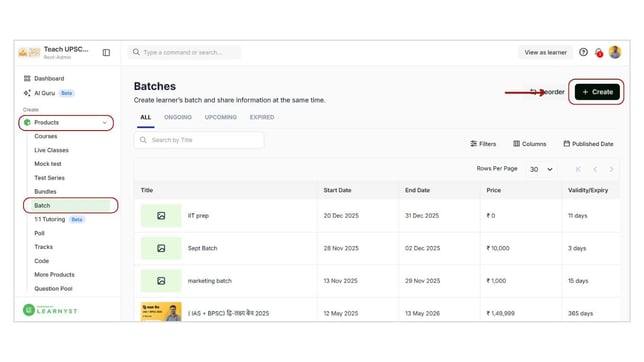Go to previous page arrow
Image resolution: width=644 pixels, height=362 pixels.
point(595,169)
